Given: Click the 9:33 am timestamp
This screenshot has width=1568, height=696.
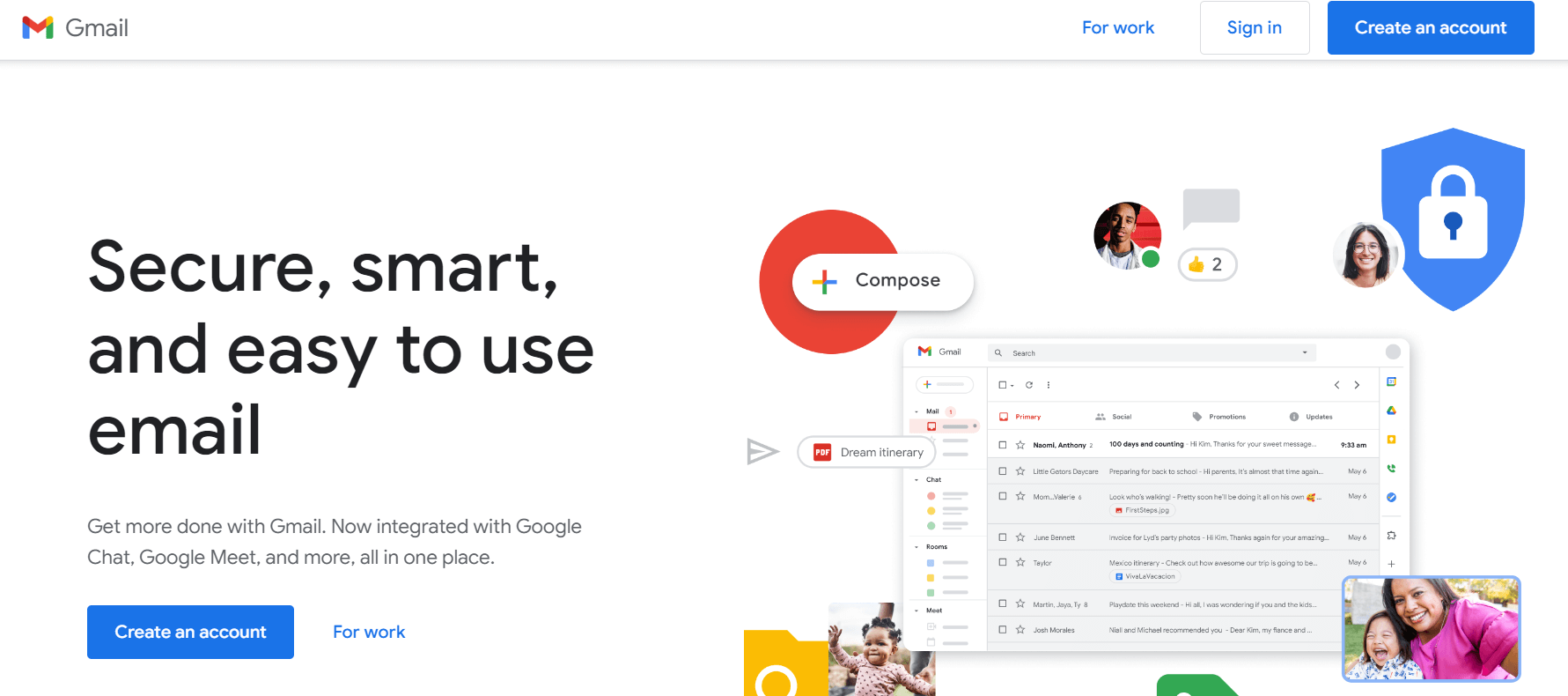Looking at the screenshot, I should 1353,445.
